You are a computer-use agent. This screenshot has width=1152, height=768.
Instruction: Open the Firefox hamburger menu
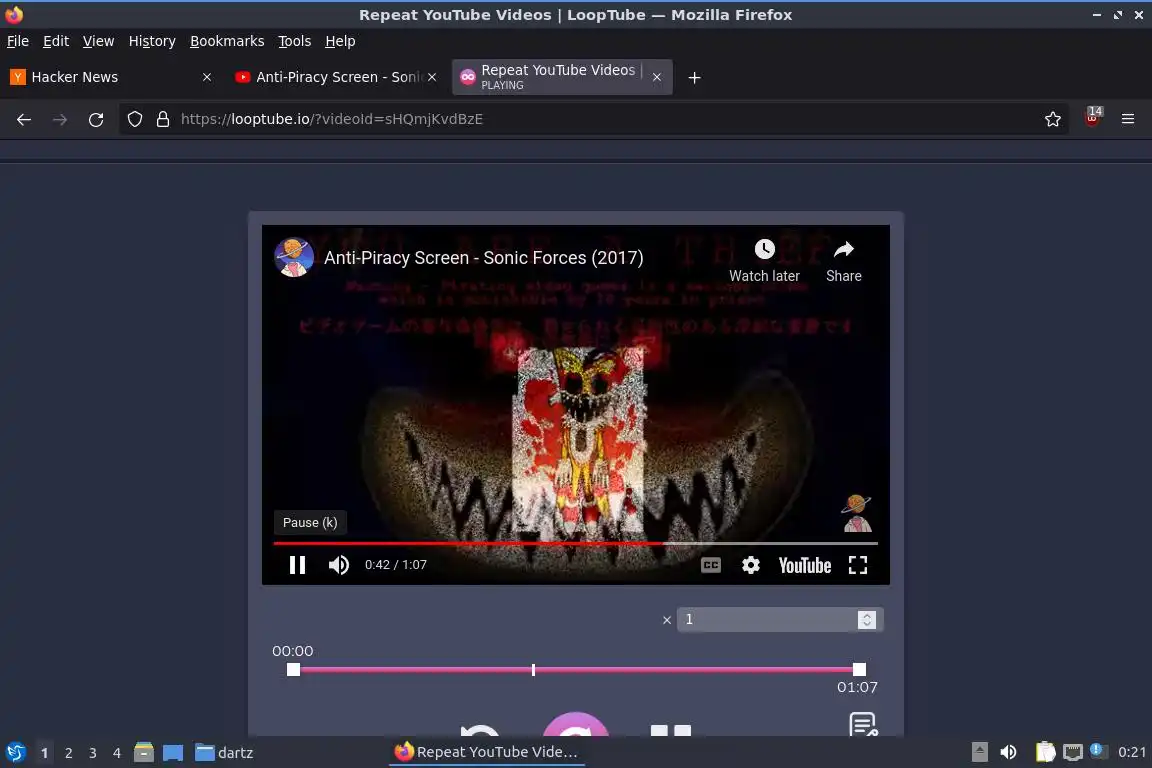1128,119
